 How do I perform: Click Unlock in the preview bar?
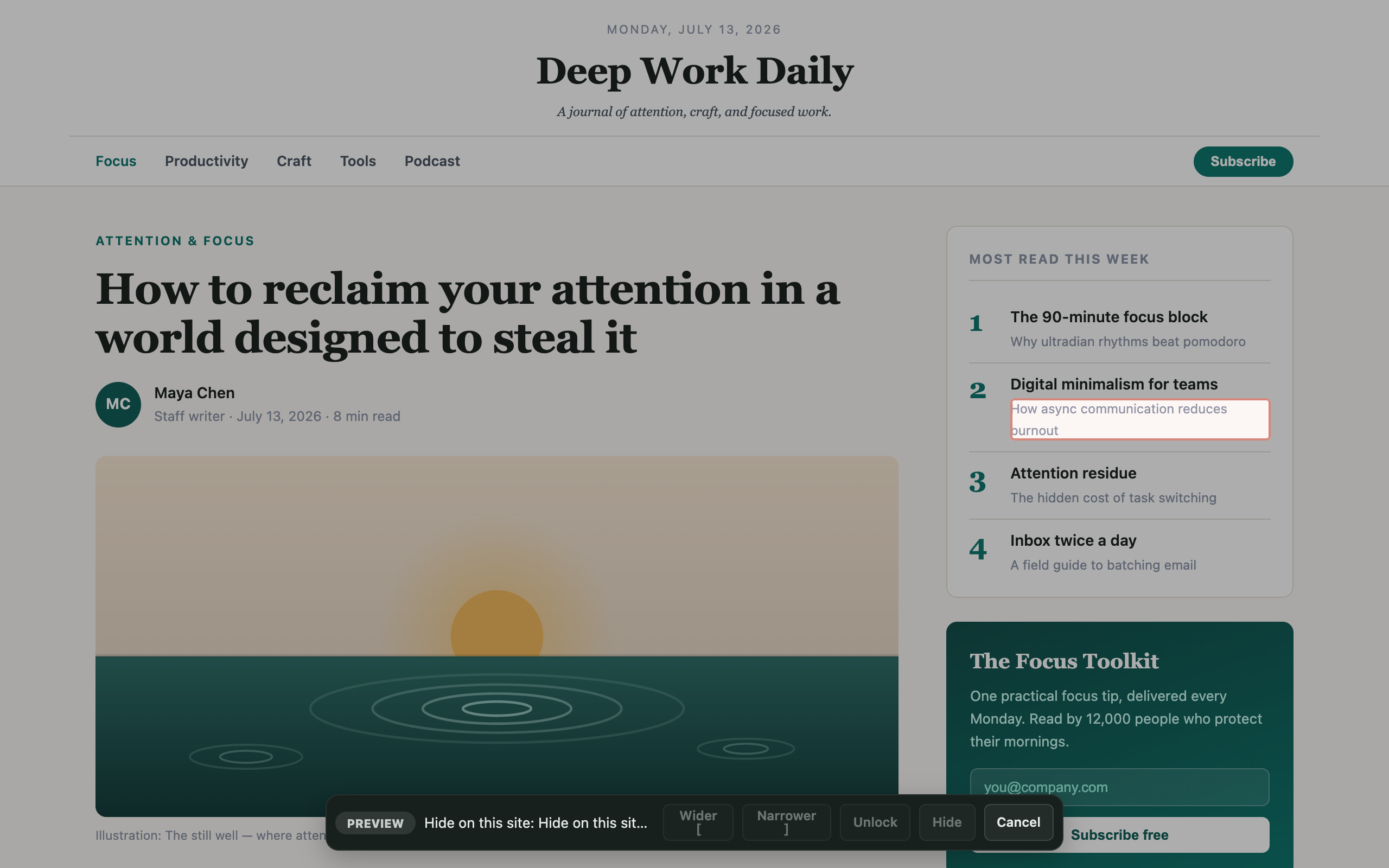[x=875, y=822]
